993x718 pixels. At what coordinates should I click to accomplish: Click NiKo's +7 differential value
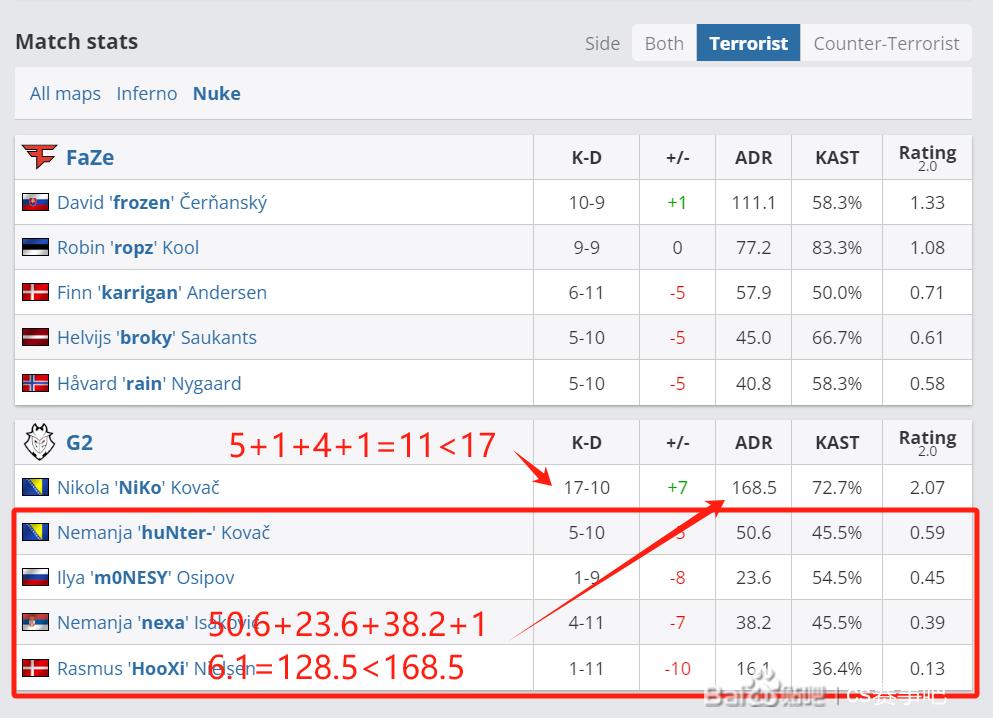[678, 488]
